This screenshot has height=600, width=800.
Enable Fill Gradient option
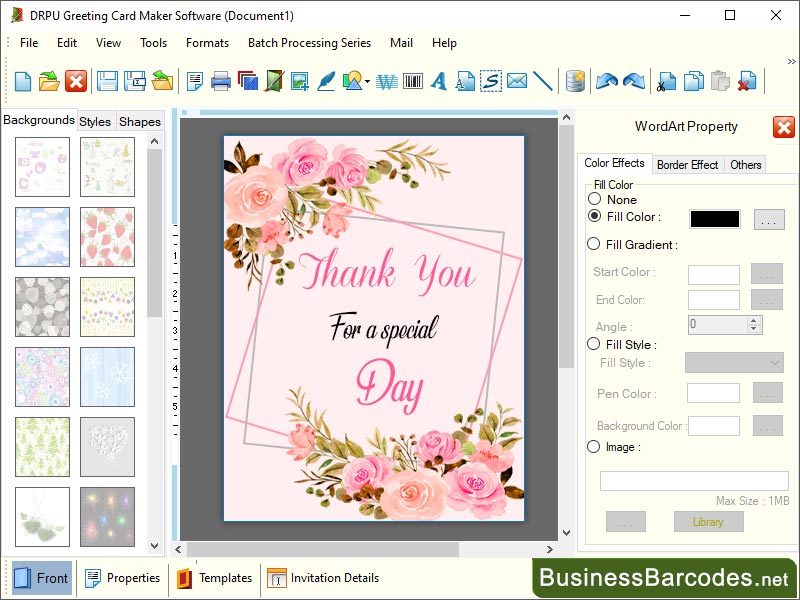(597, 244)
